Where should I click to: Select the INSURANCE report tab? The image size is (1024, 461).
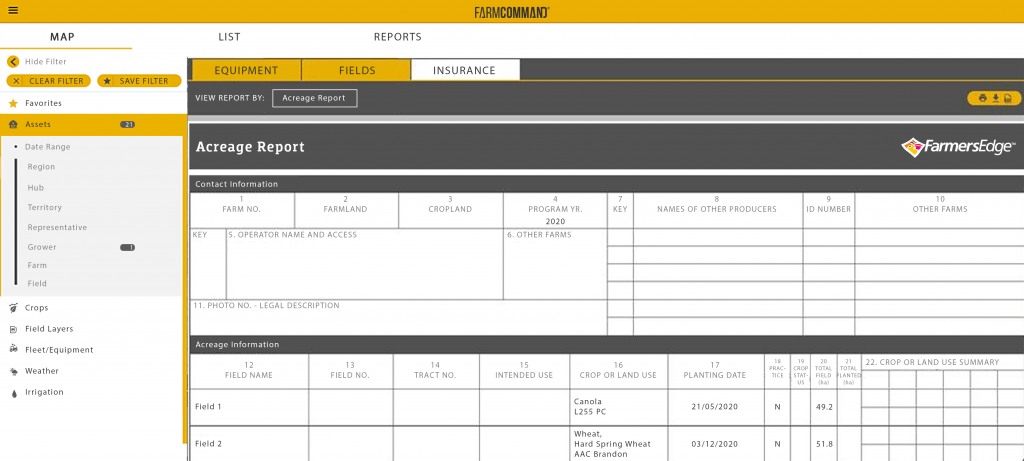coord(464,70)
